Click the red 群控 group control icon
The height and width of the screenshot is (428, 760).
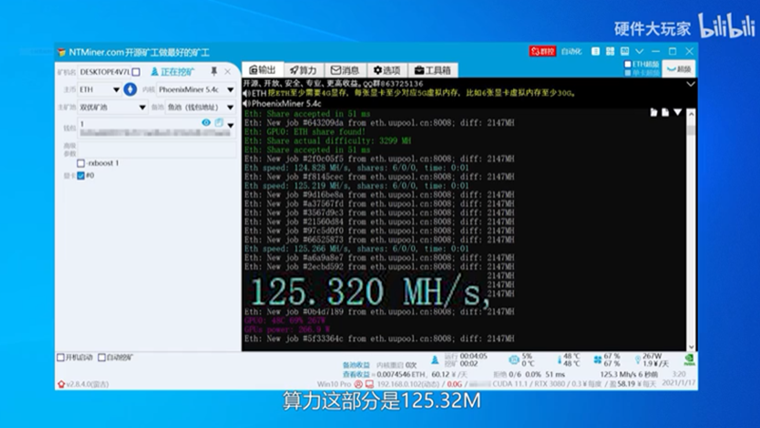click(542, 50)
